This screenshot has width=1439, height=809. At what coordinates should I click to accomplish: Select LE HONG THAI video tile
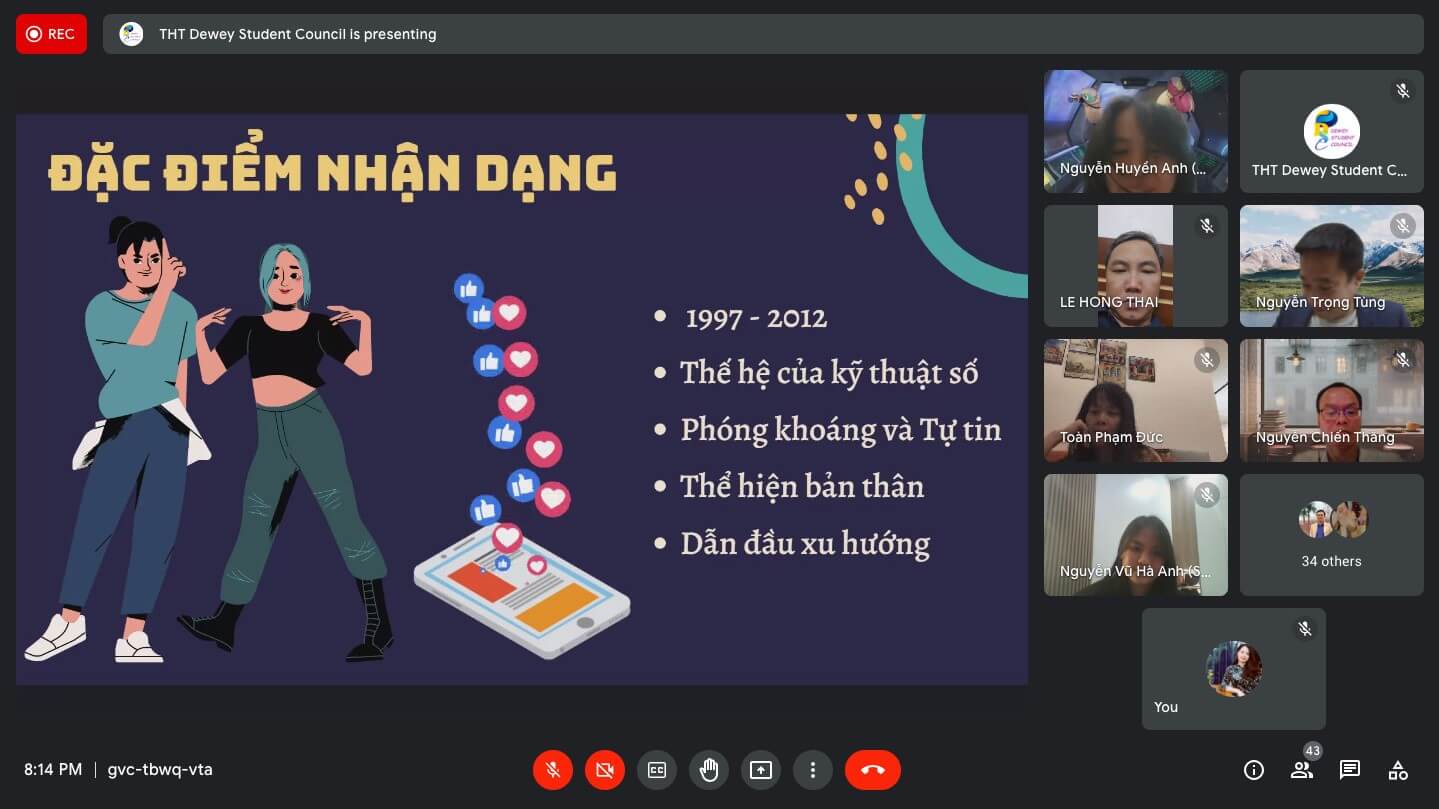pos(1135,266)
